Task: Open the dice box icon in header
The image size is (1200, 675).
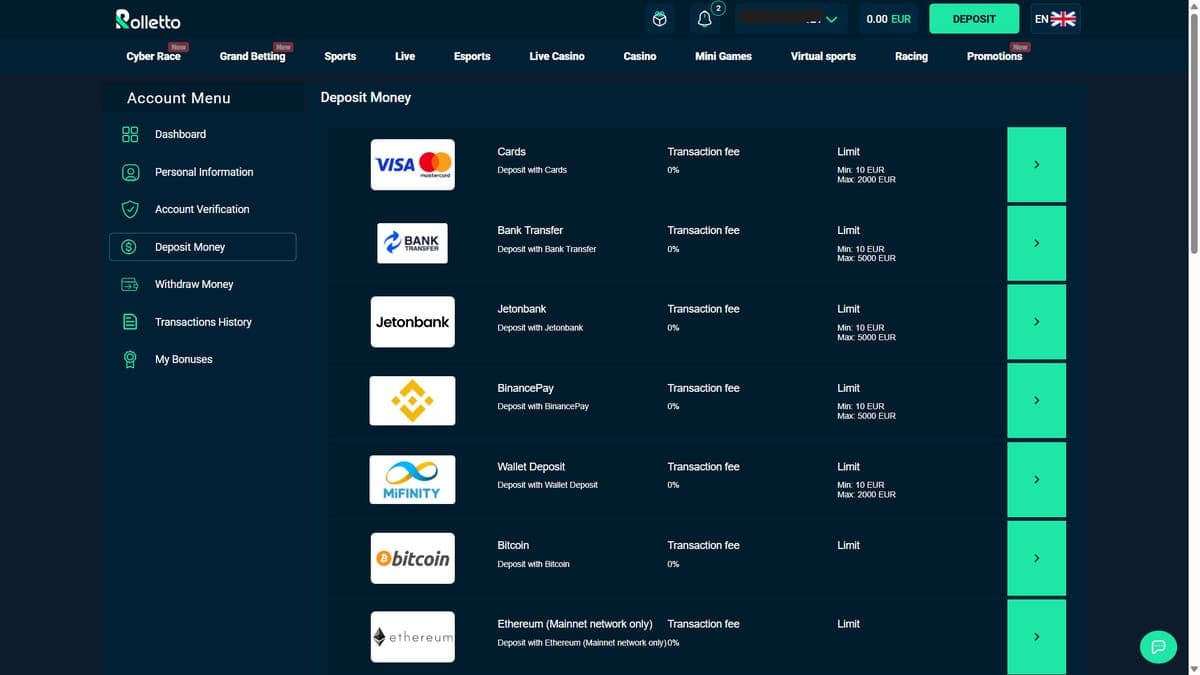Action: click(x=659, y=19)
